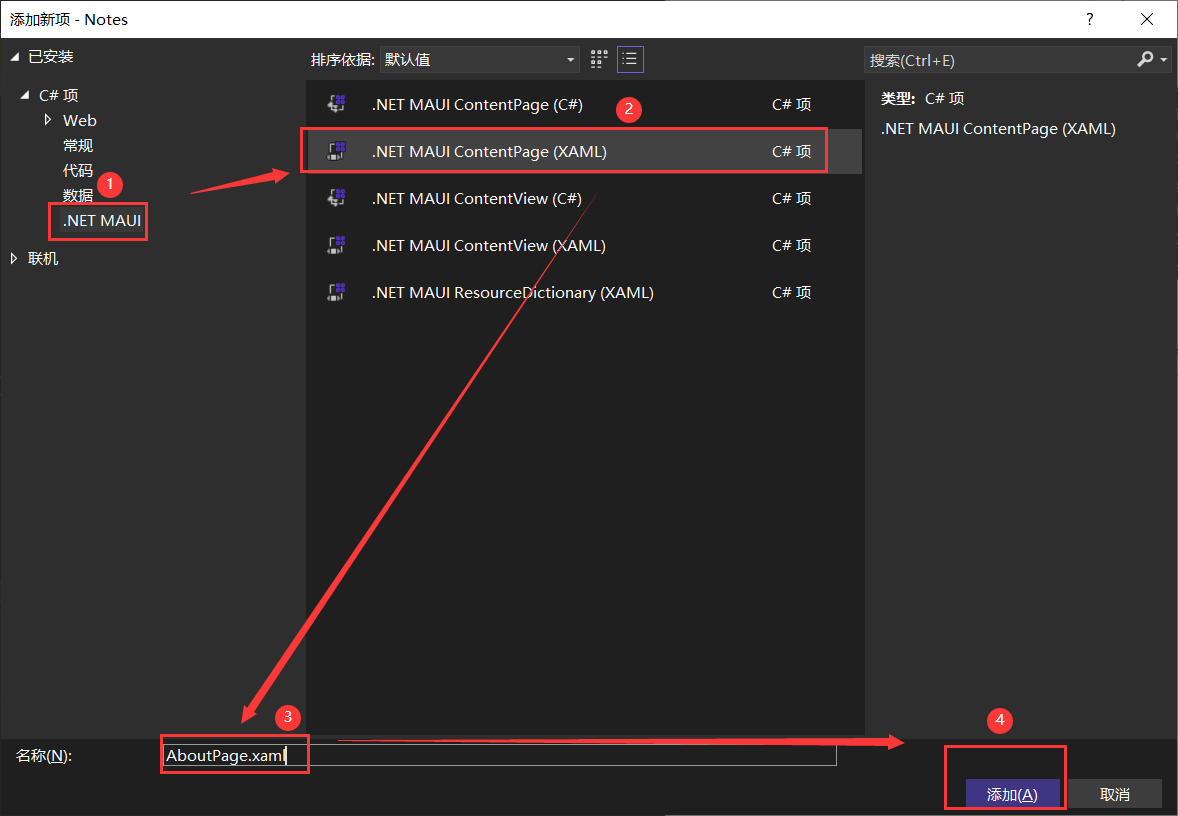
Task: Click the 类型: C# 项 label in details
Action: (922, 98)
